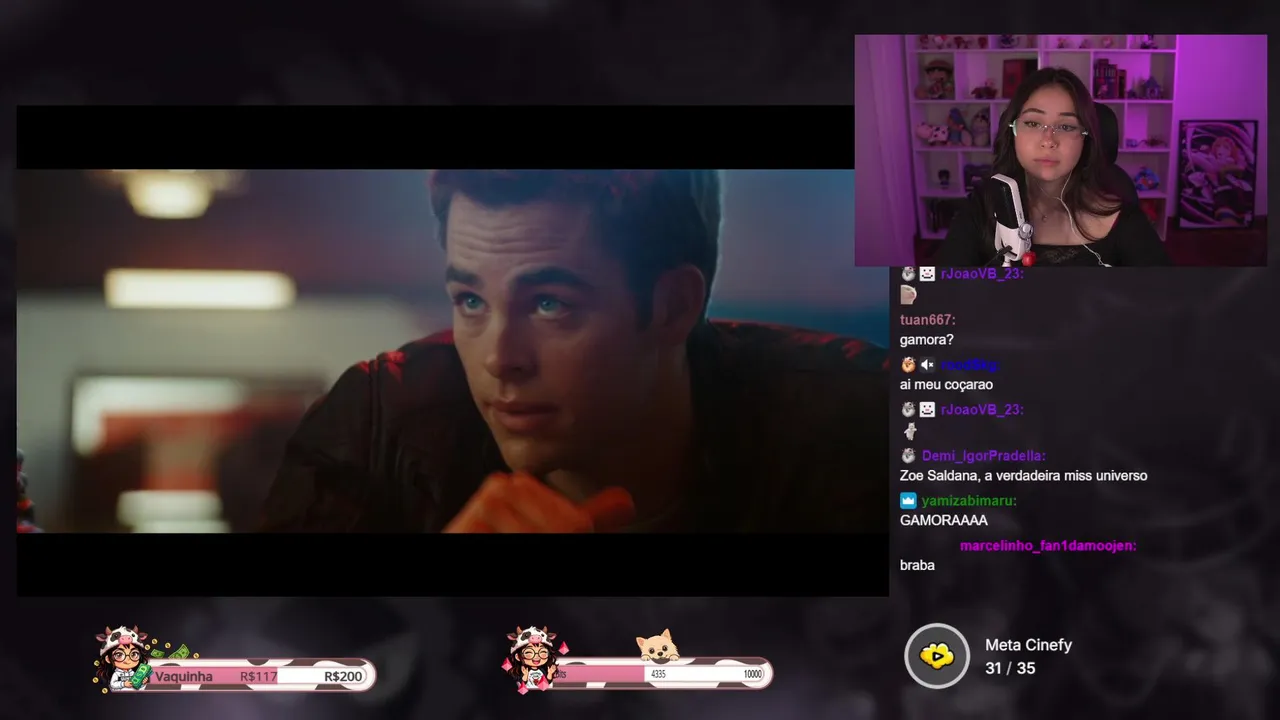Click username yamizabimaru in chat
The width and height of the screenshot is (1280, 720).
coord(969,500)
